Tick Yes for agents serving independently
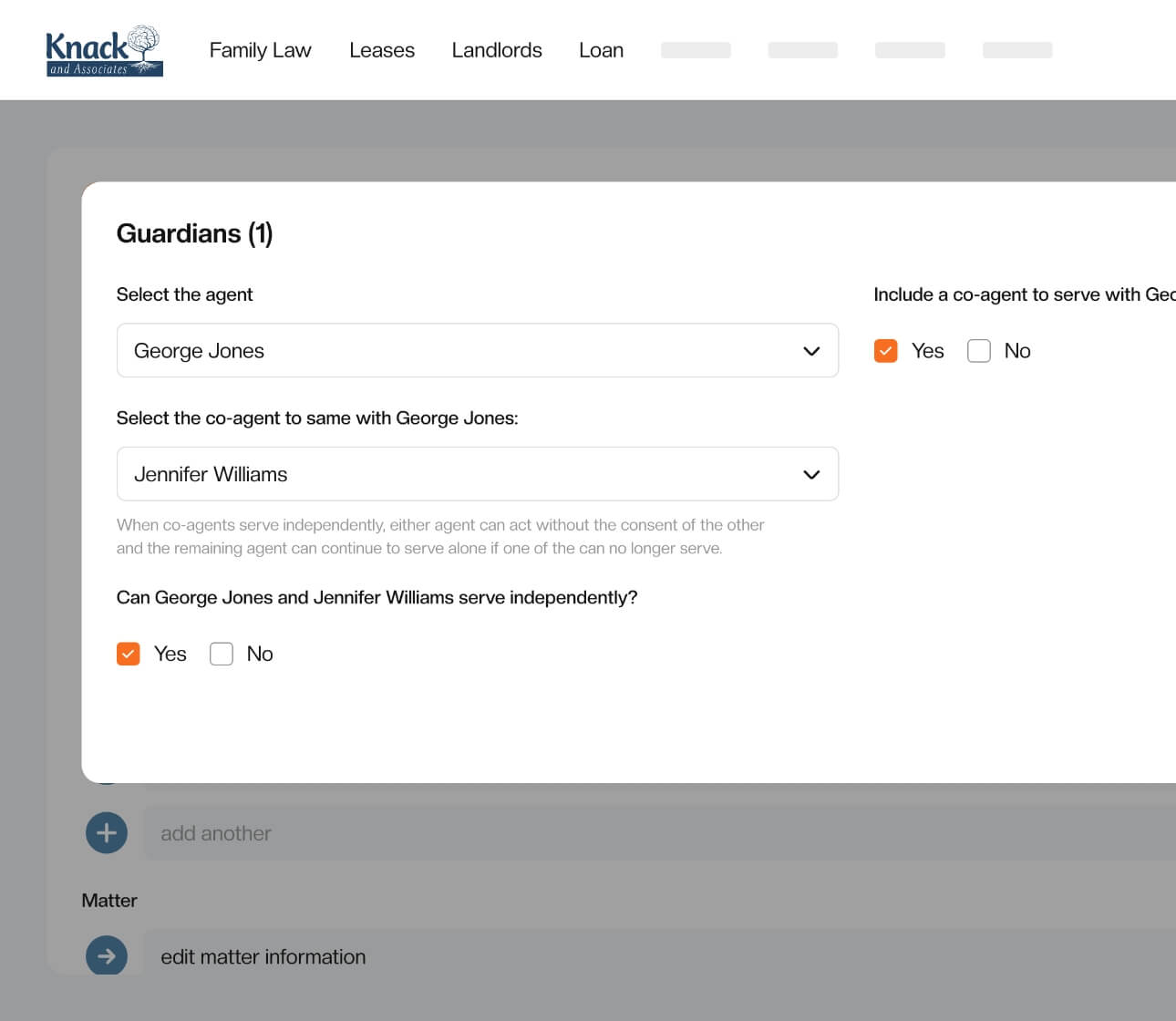Screen dimensions: 1176x1021 pos(129,654)
